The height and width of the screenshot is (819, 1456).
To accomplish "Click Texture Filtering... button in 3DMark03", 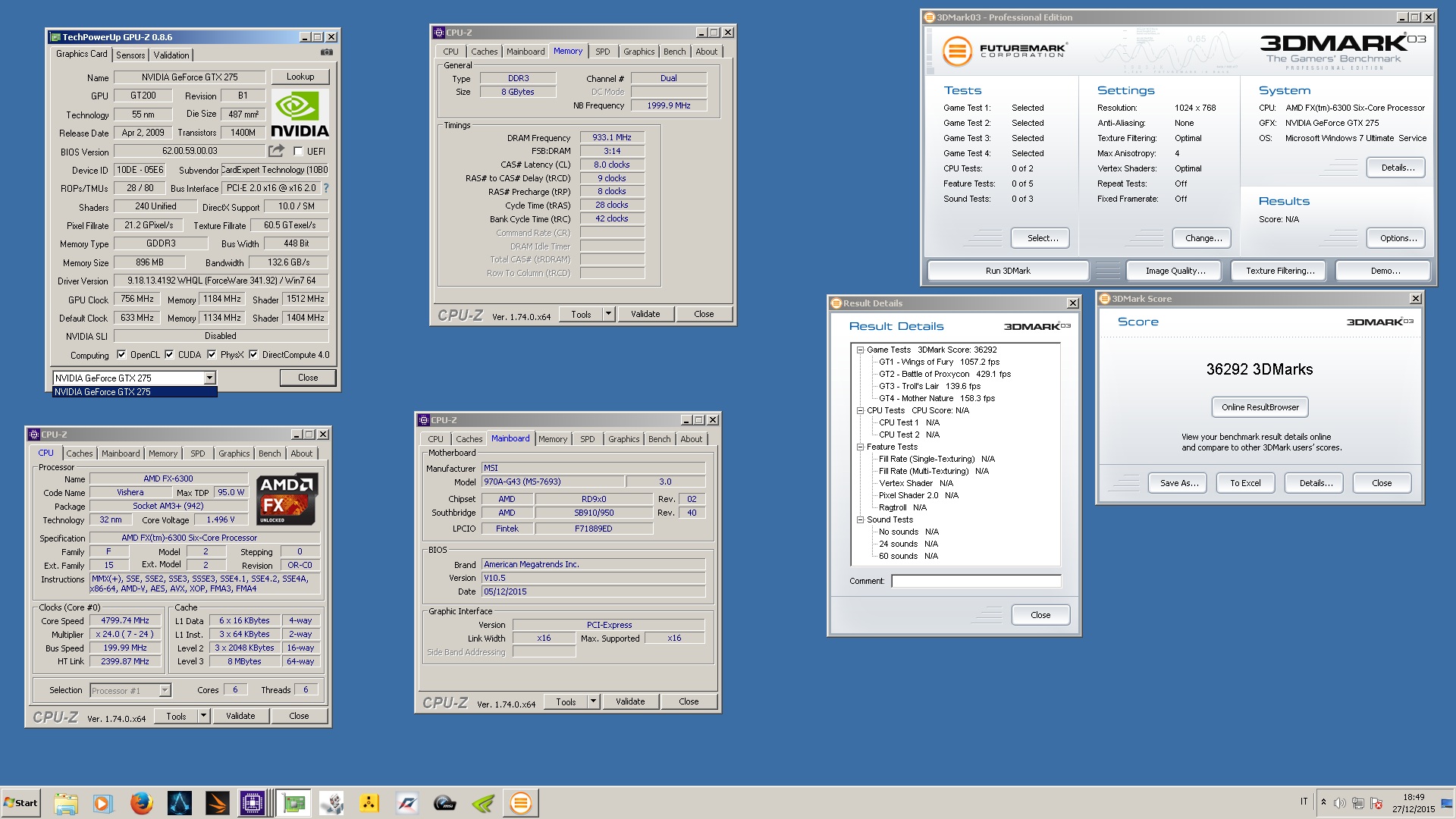I will [1280, 271].
